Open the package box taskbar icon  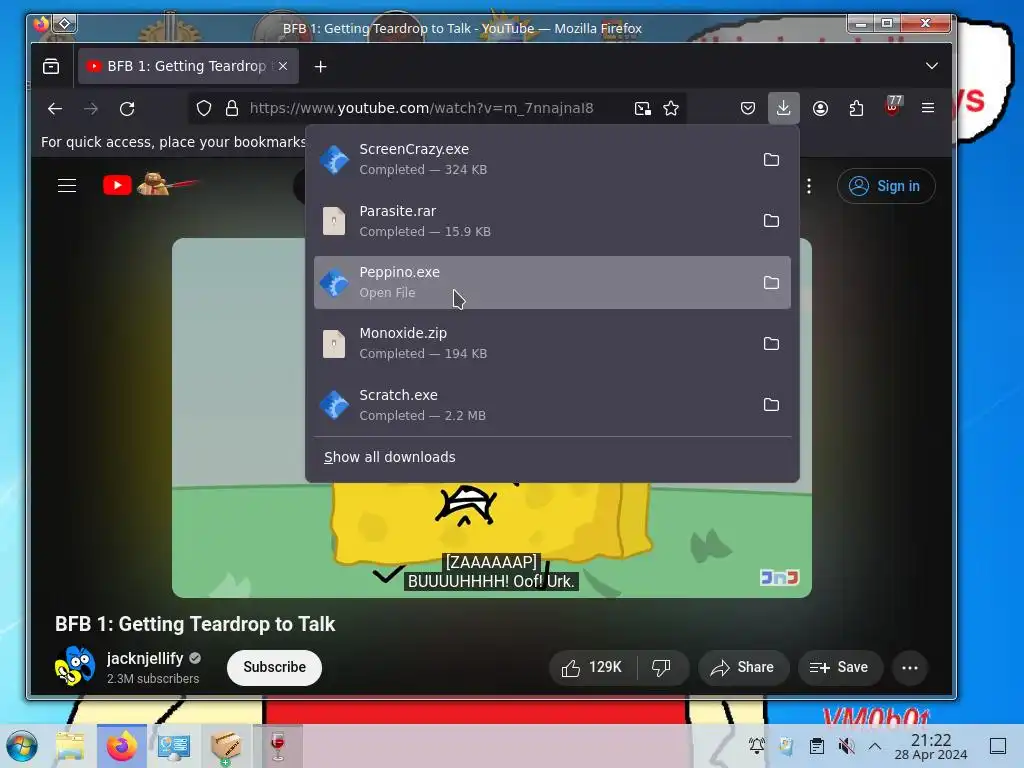coord(226,745)
